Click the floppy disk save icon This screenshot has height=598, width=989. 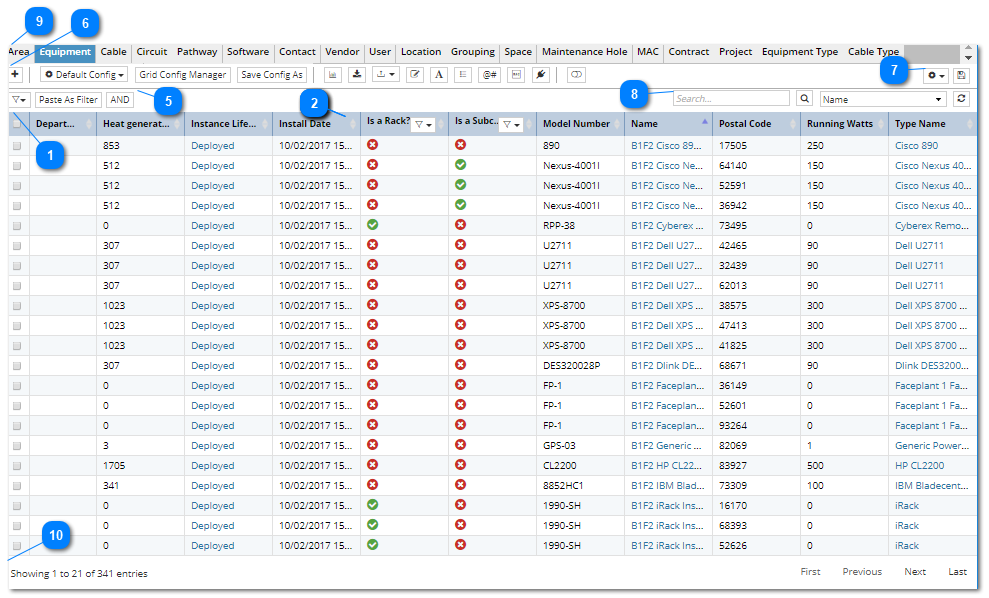tap(961, 76)
